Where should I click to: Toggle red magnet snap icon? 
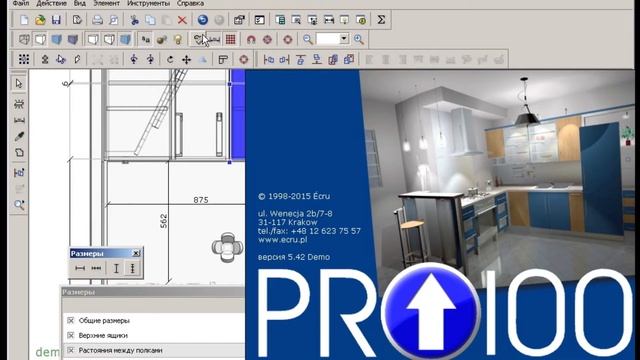click(251, 39)
